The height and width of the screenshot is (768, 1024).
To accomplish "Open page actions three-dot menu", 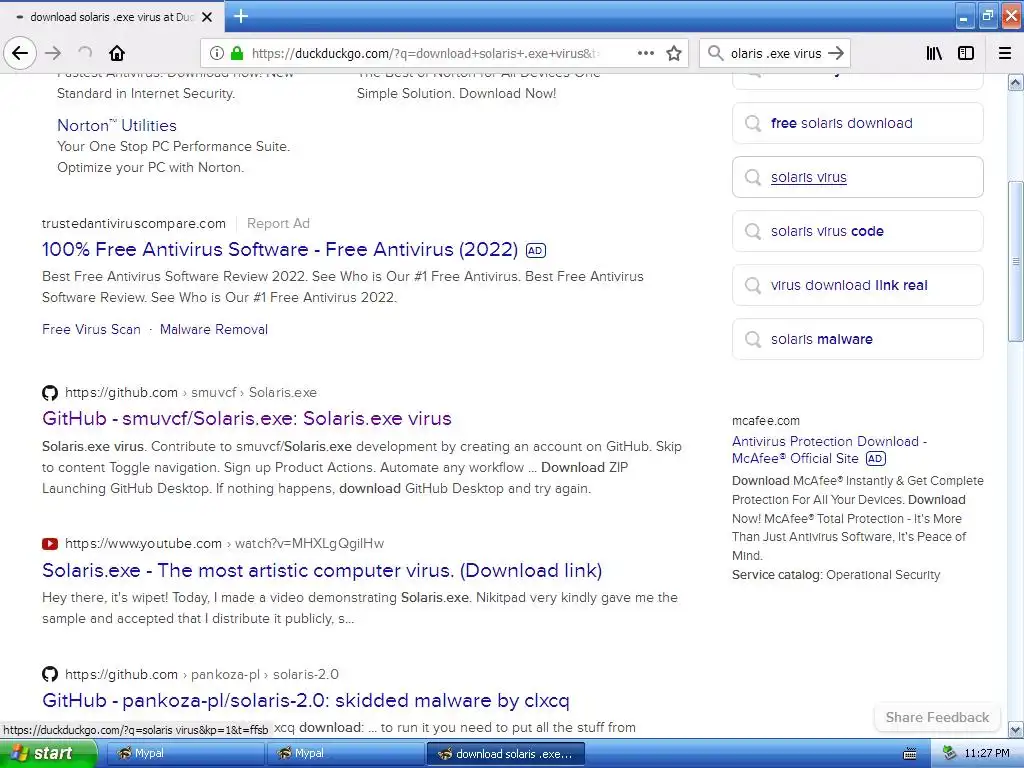I will click(x=646, y=53).
